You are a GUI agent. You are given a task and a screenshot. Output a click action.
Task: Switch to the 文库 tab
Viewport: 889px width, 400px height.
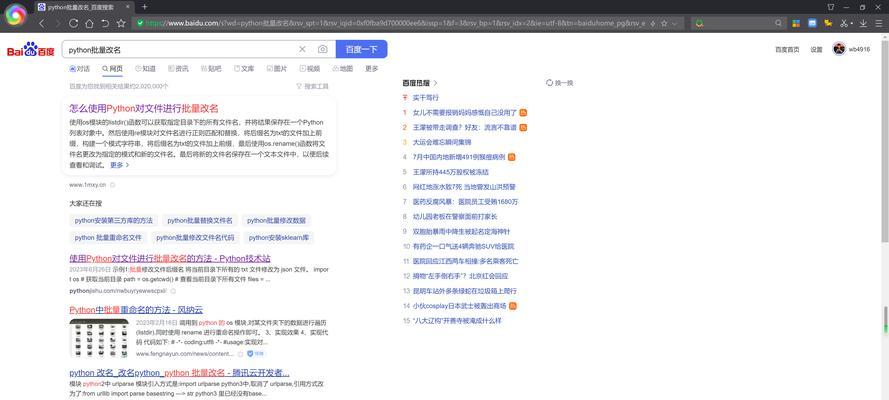pos(244,69)
